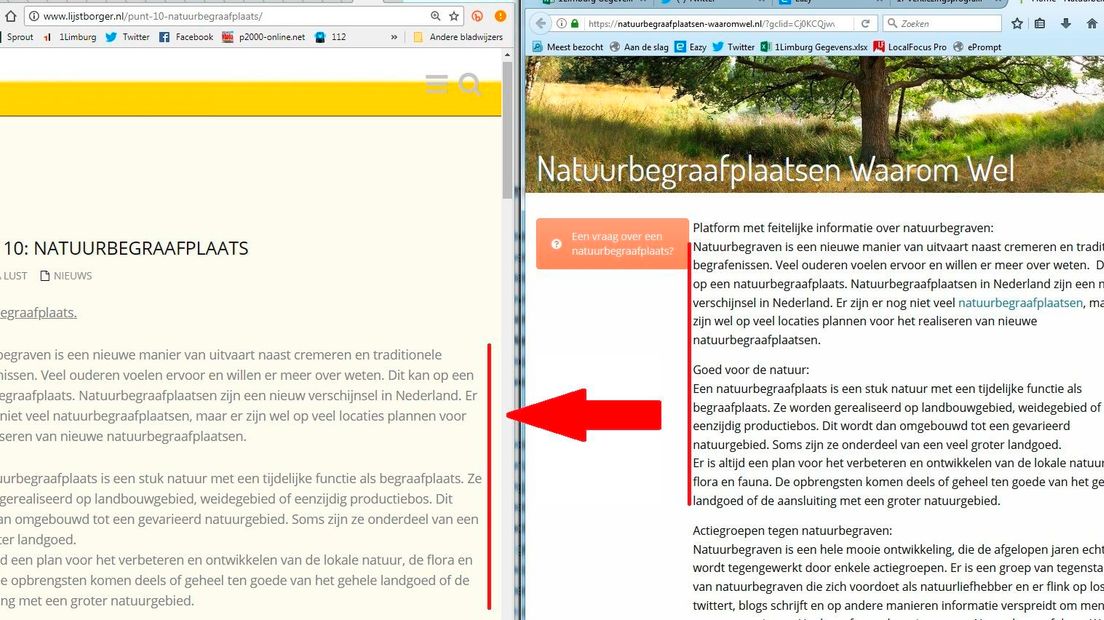
Task: Click the scroll-up arrow of Chrome's scrollbar
Action: pyautogui.click(x=507, y=56)
